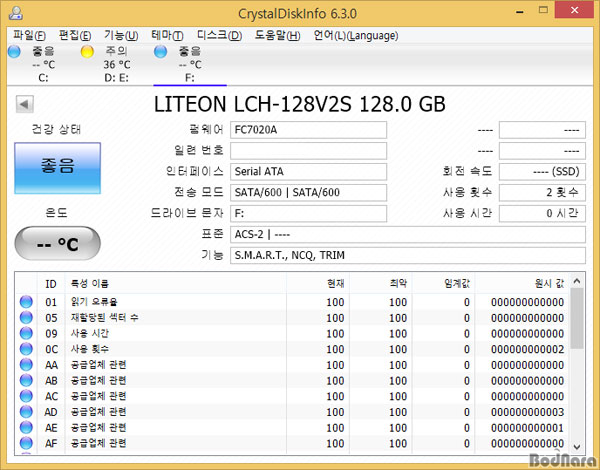Image resolution: width=600 pixels, height=470 pixels.
Task: Open the 기능(U) menu
Action: click(121, 36)
